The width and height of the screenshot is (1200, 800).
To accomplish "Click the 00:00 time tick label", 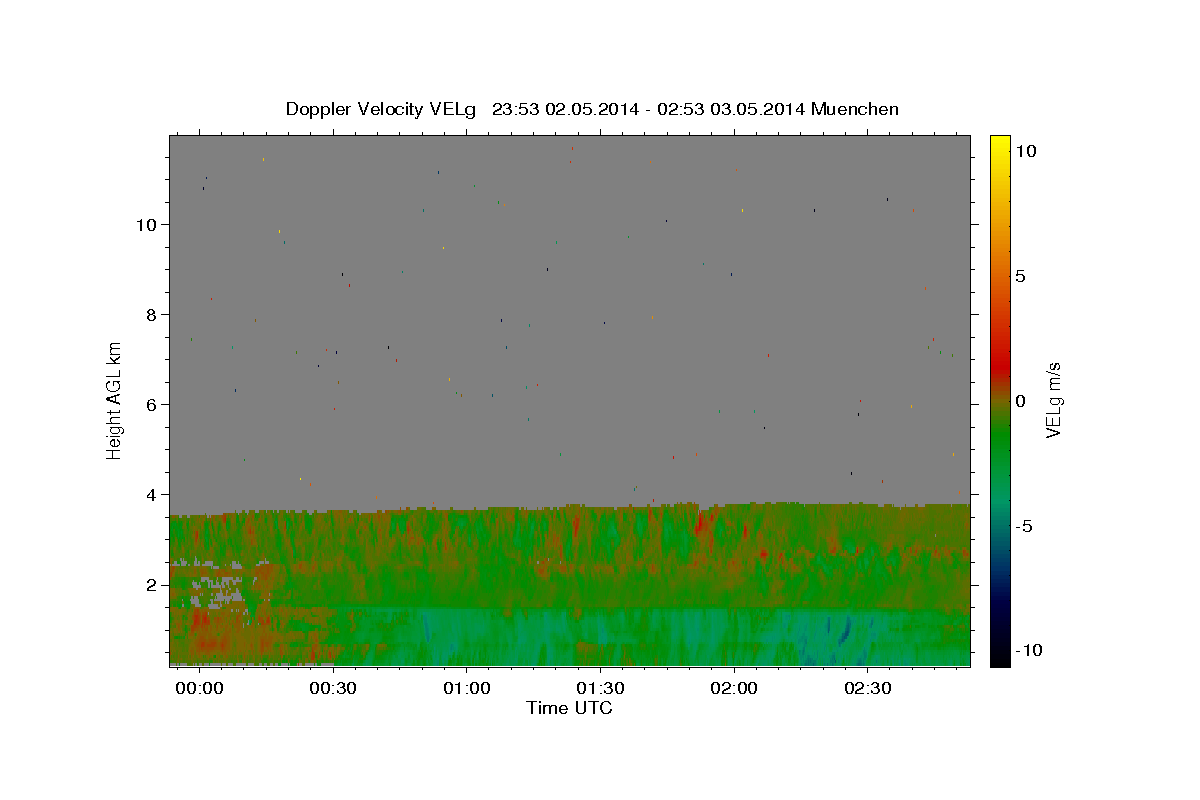I will [x=199, y=689].
